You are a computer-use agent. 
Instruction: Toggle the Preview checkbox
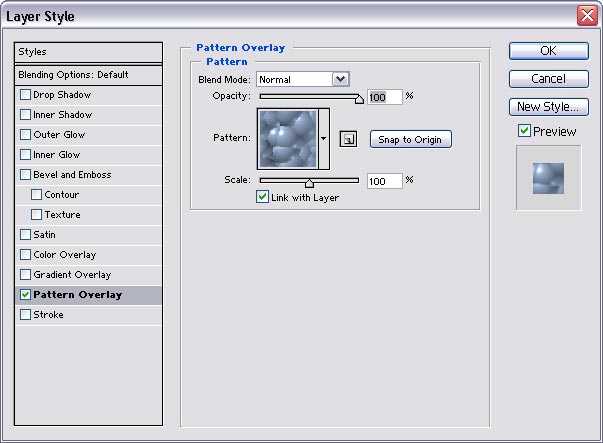pos(524,131)
